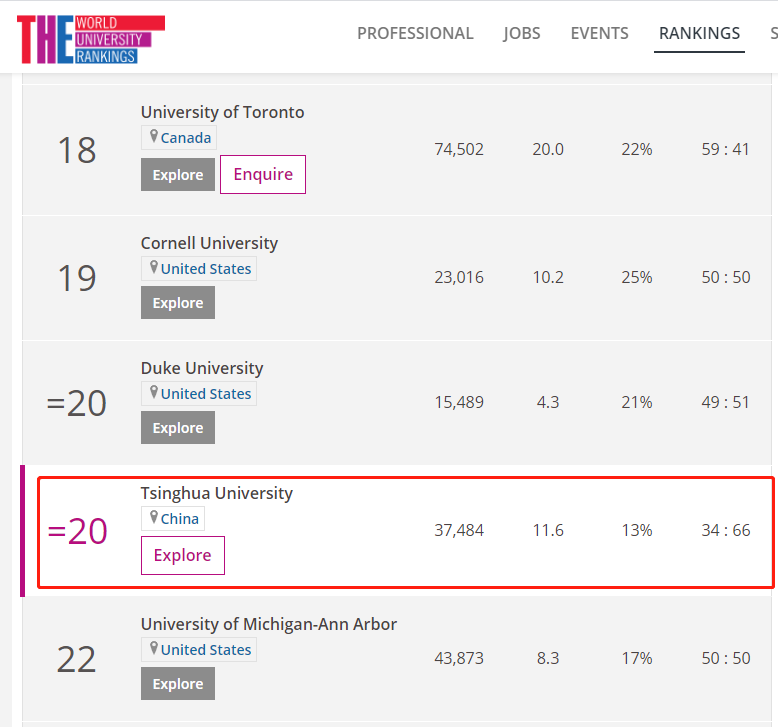Screen dimensions: 778x727
Task: Open the Professional menu
Action: coord(415,33)
